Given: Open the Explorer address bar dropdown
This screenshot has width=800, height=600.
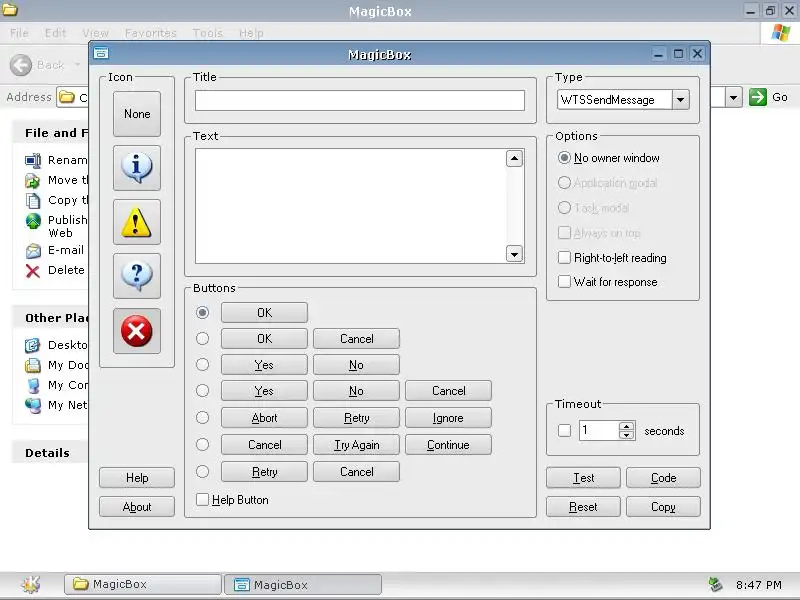Looking at the screenshot, I should click(733, 97).
